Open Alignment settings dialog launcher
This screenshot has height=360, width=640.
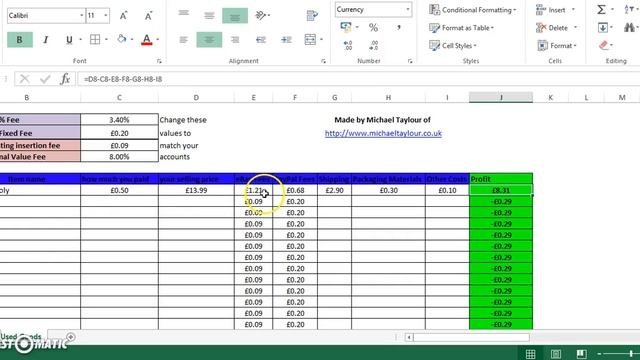tap(323, 61)
